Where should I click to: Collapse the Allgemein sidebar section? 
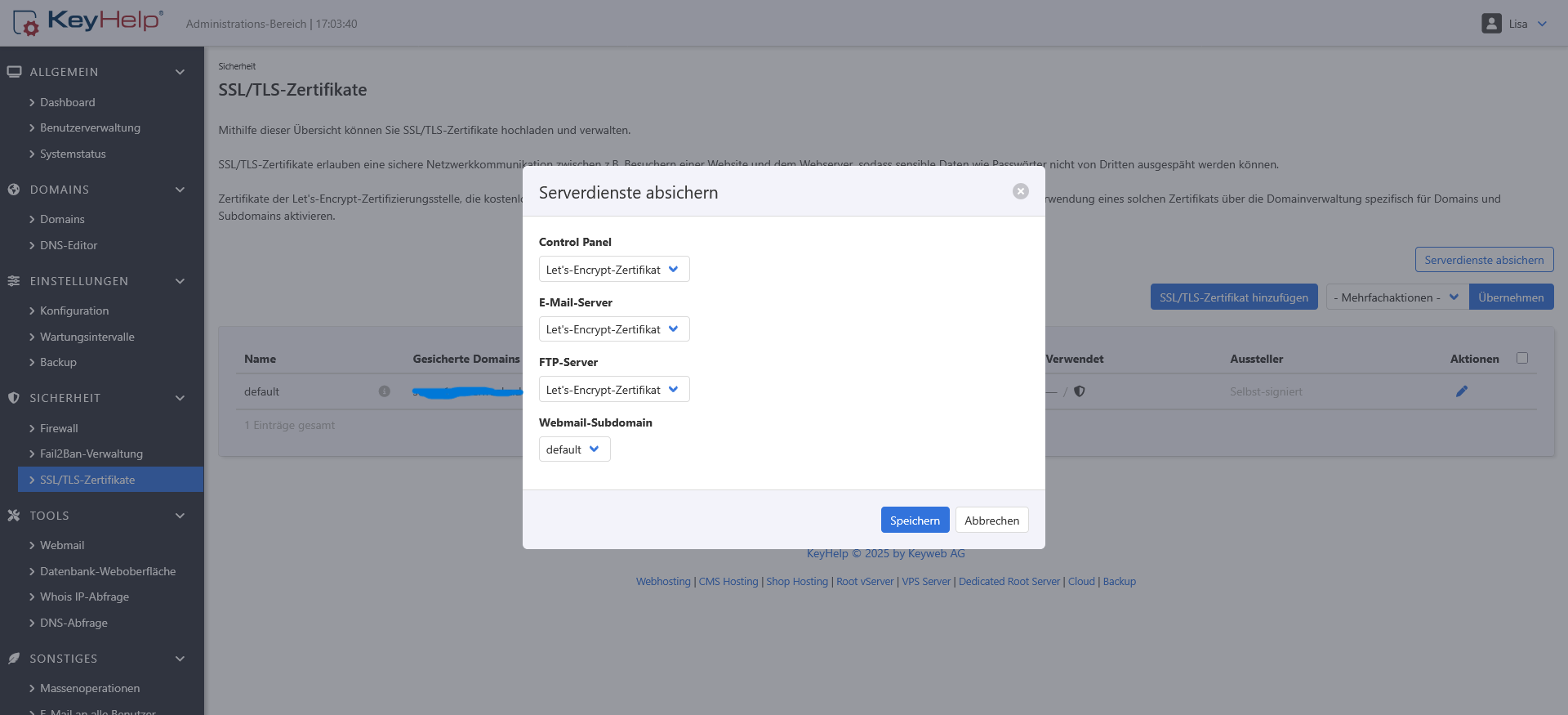[x=180, y=72]
